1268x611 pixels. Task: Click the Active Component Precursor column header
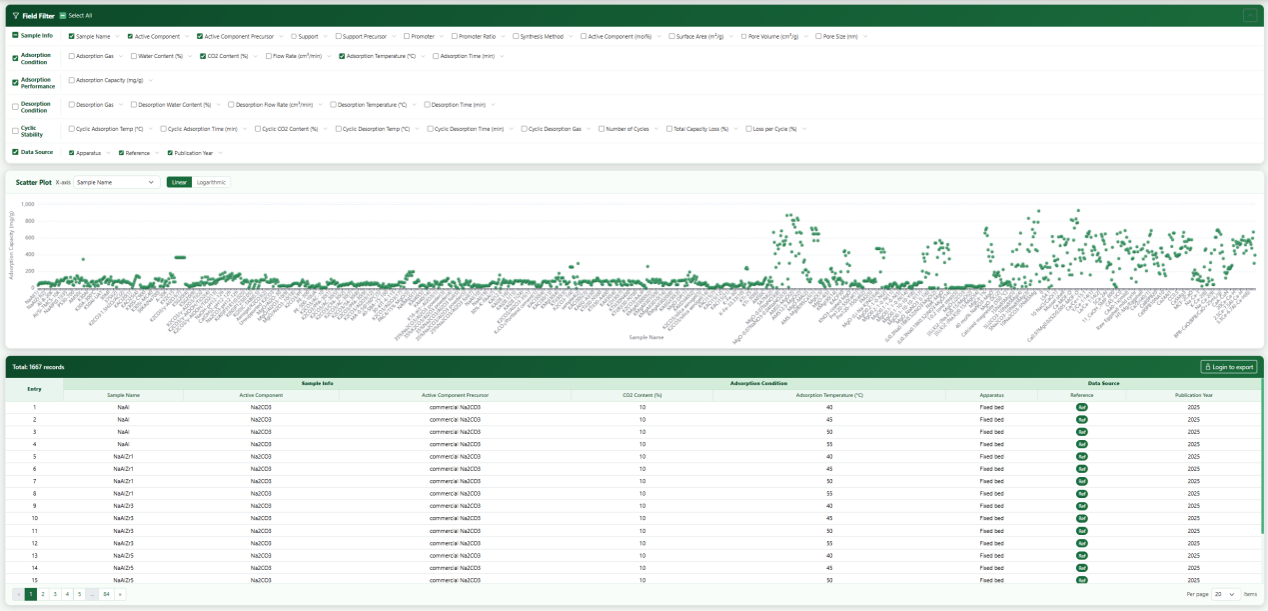coord(455,395)
